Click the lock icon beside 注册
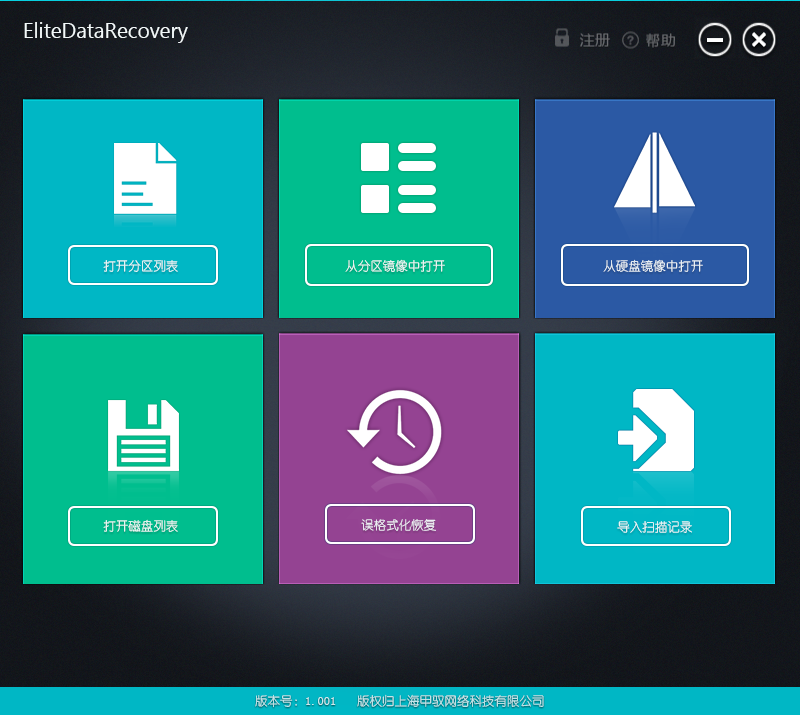800x715 pixels. (562, 39)
